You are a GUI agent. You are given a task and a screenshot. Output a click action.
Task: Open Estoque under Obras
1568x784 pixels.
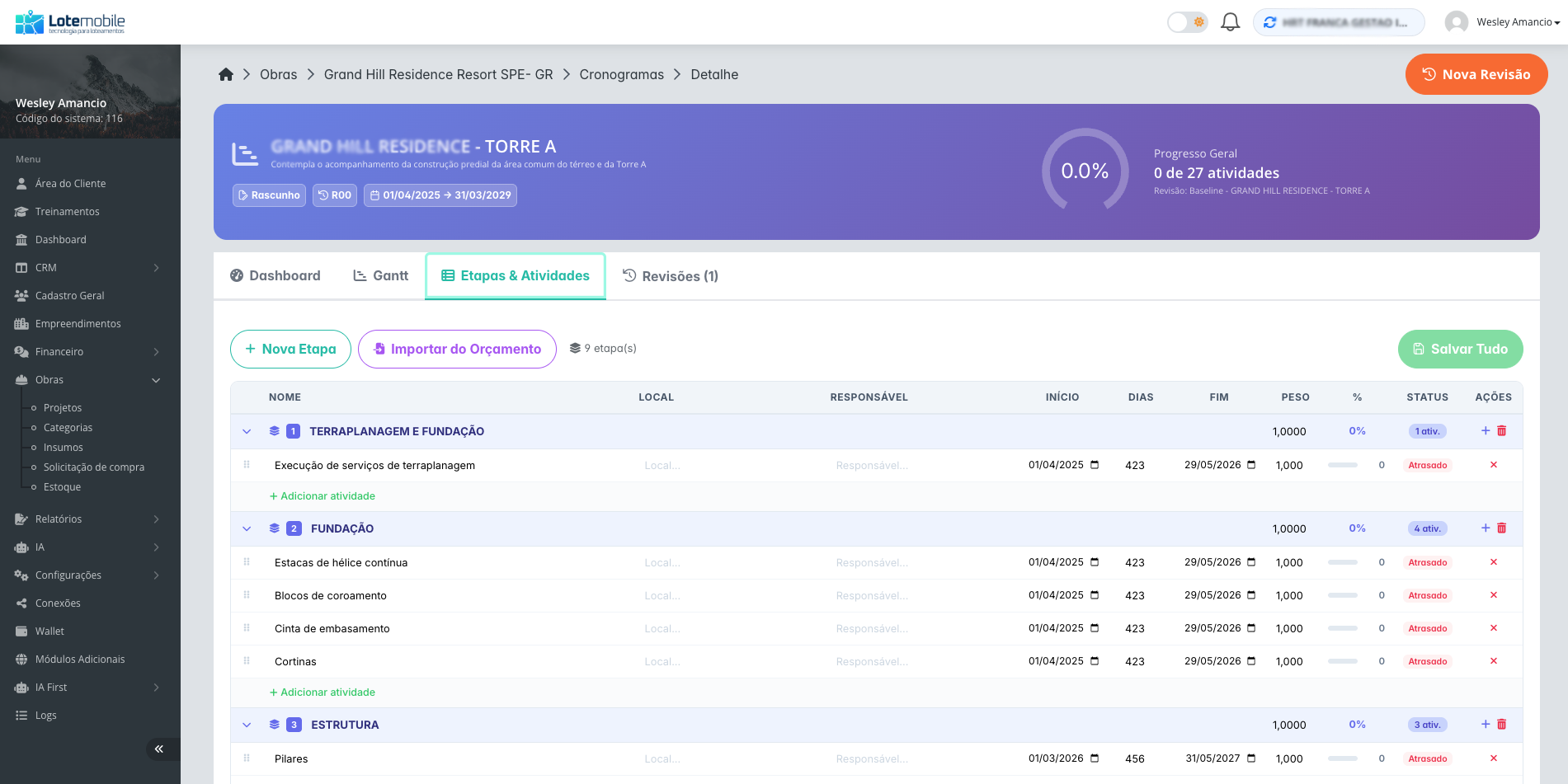63,487
